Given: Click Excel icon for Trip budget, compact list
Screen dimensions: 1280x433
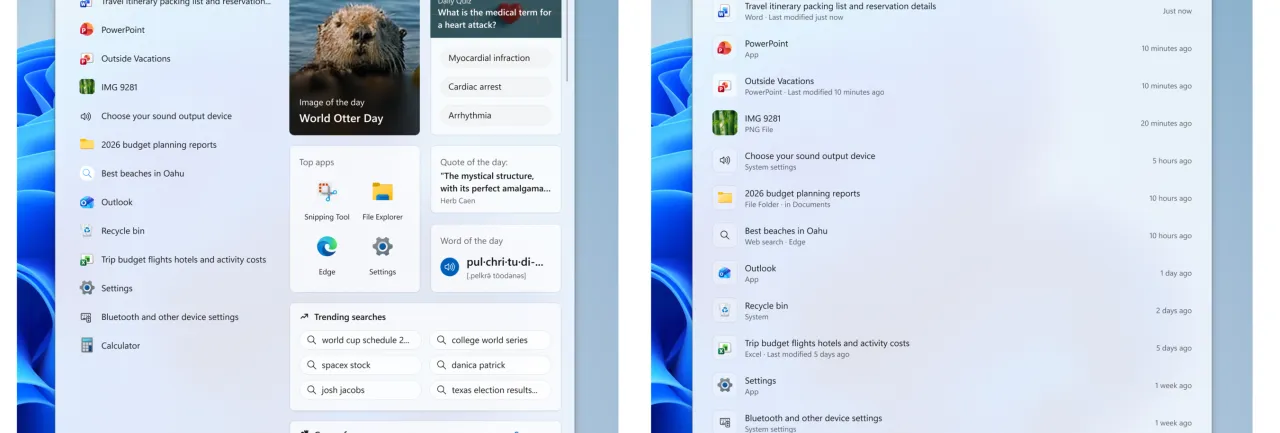Looking at the screenshot, I should click(x=87, y=259).
